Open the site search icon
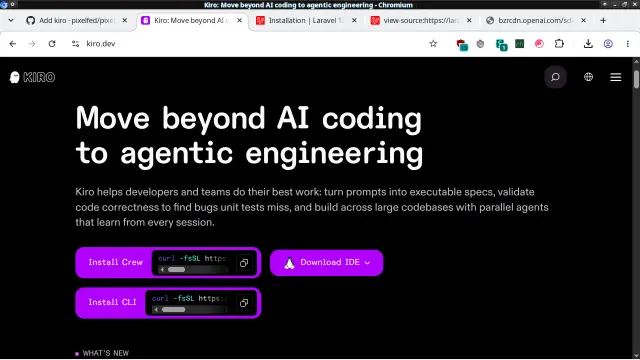 (555, 77)
